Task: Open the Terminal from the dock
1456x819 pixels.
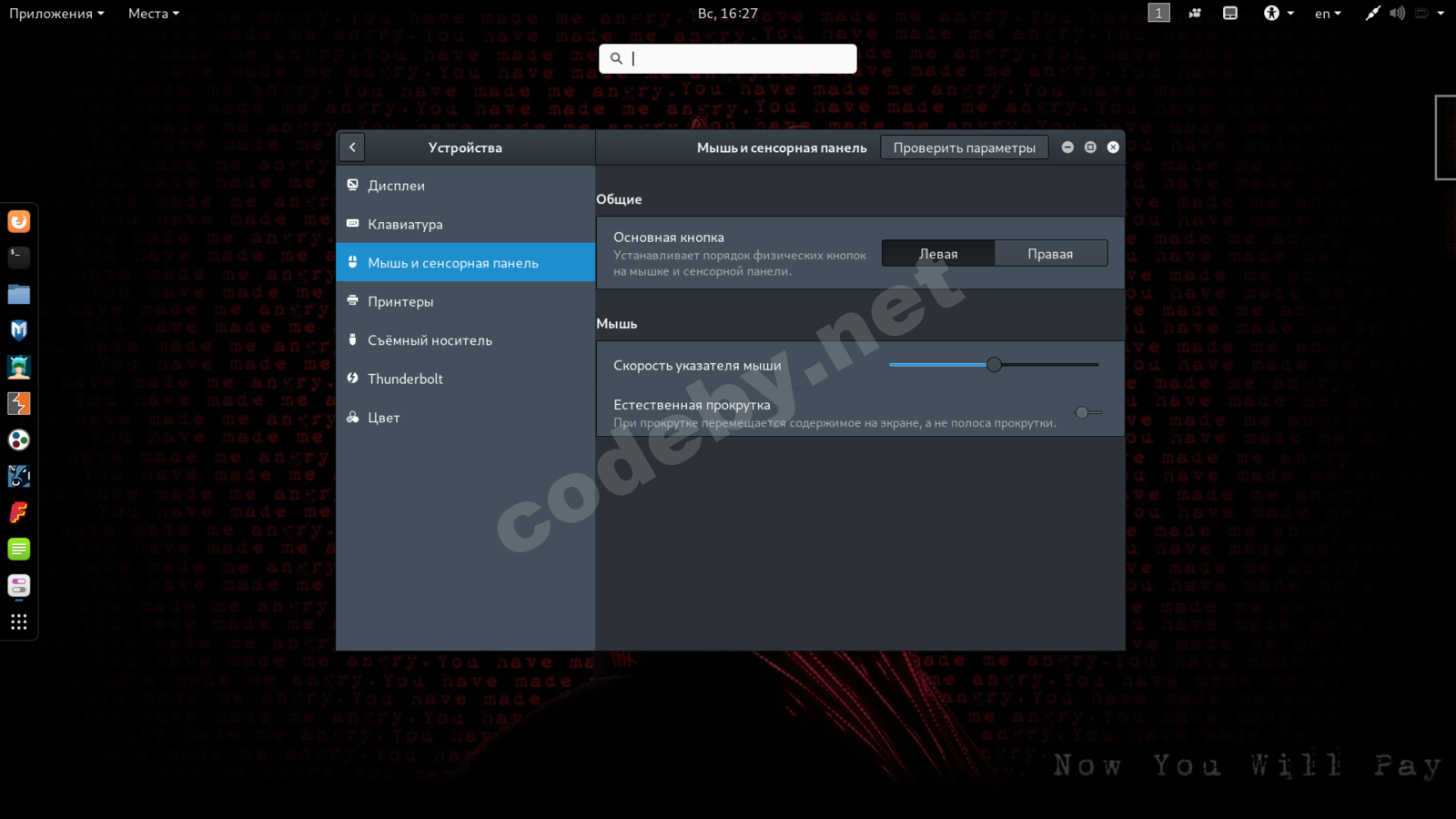Action: coord(19,258)
